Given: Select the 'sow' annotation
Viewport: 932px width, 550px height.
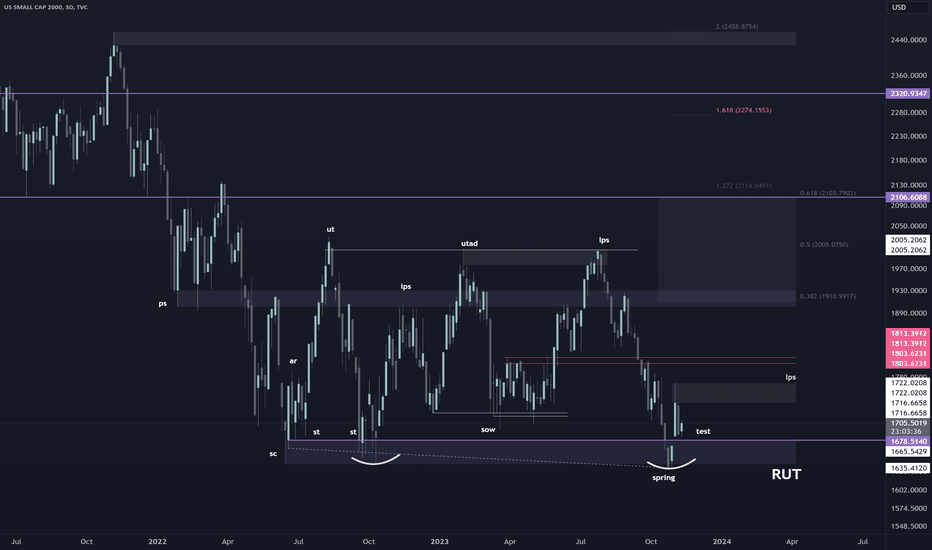Looking at the screenshot, I should pos(488,429).
